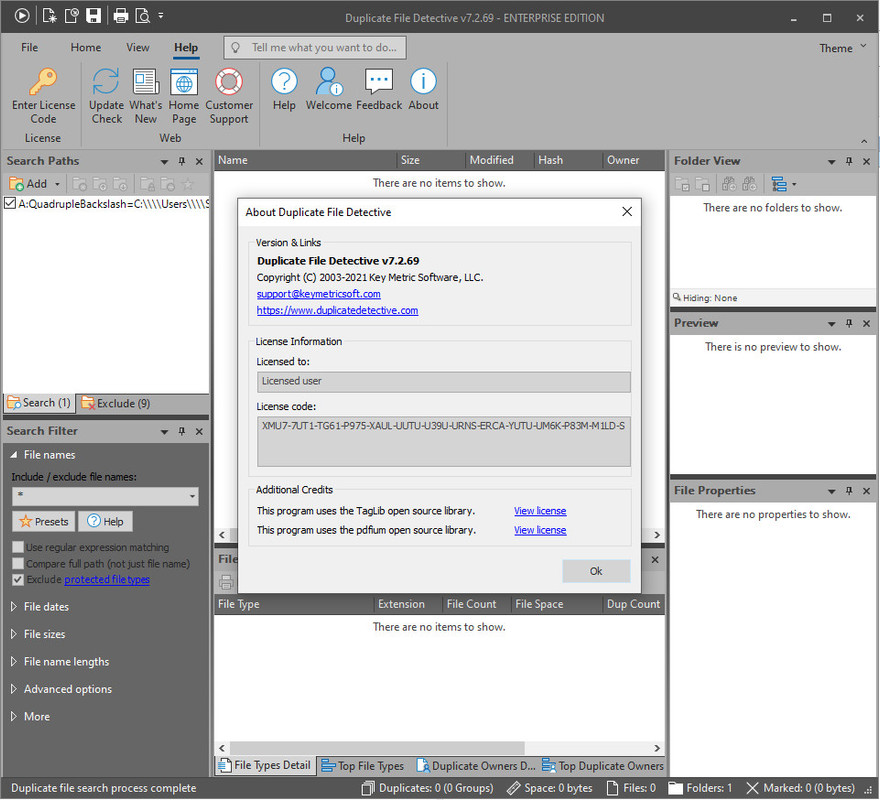
Task: Click the Presets button
Action: point(43,522)
